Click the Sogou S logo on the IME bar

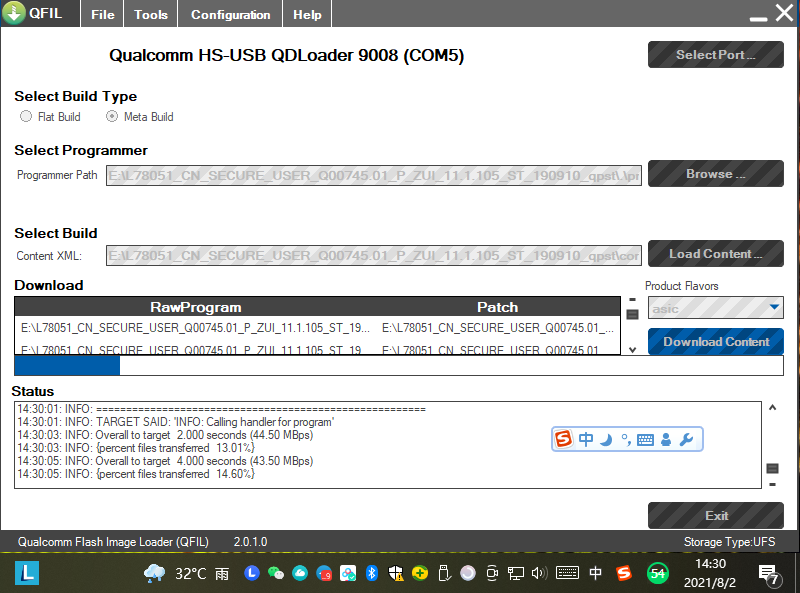pos(564,439)
